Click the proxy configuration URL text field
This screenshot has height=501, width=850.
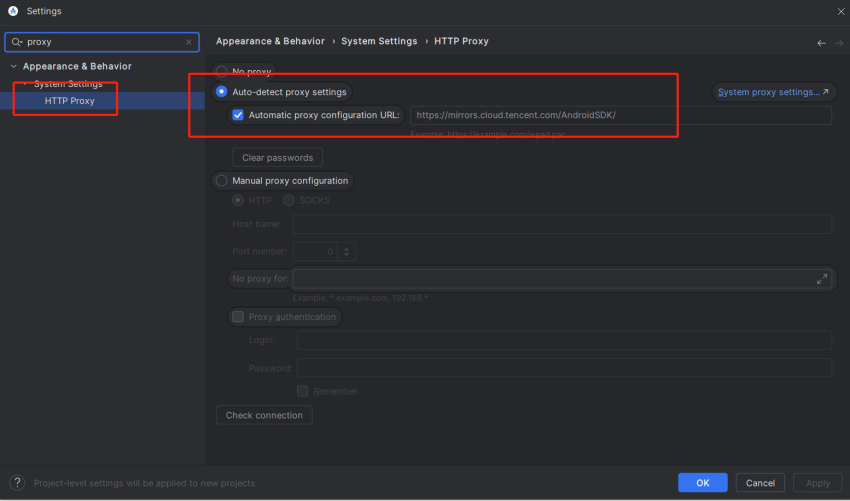[x=620, y=115]
